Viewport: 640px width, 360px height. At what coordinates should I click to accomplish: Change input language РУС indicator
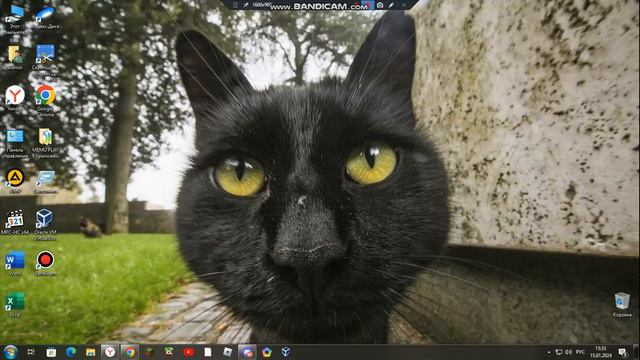(580, 352)
